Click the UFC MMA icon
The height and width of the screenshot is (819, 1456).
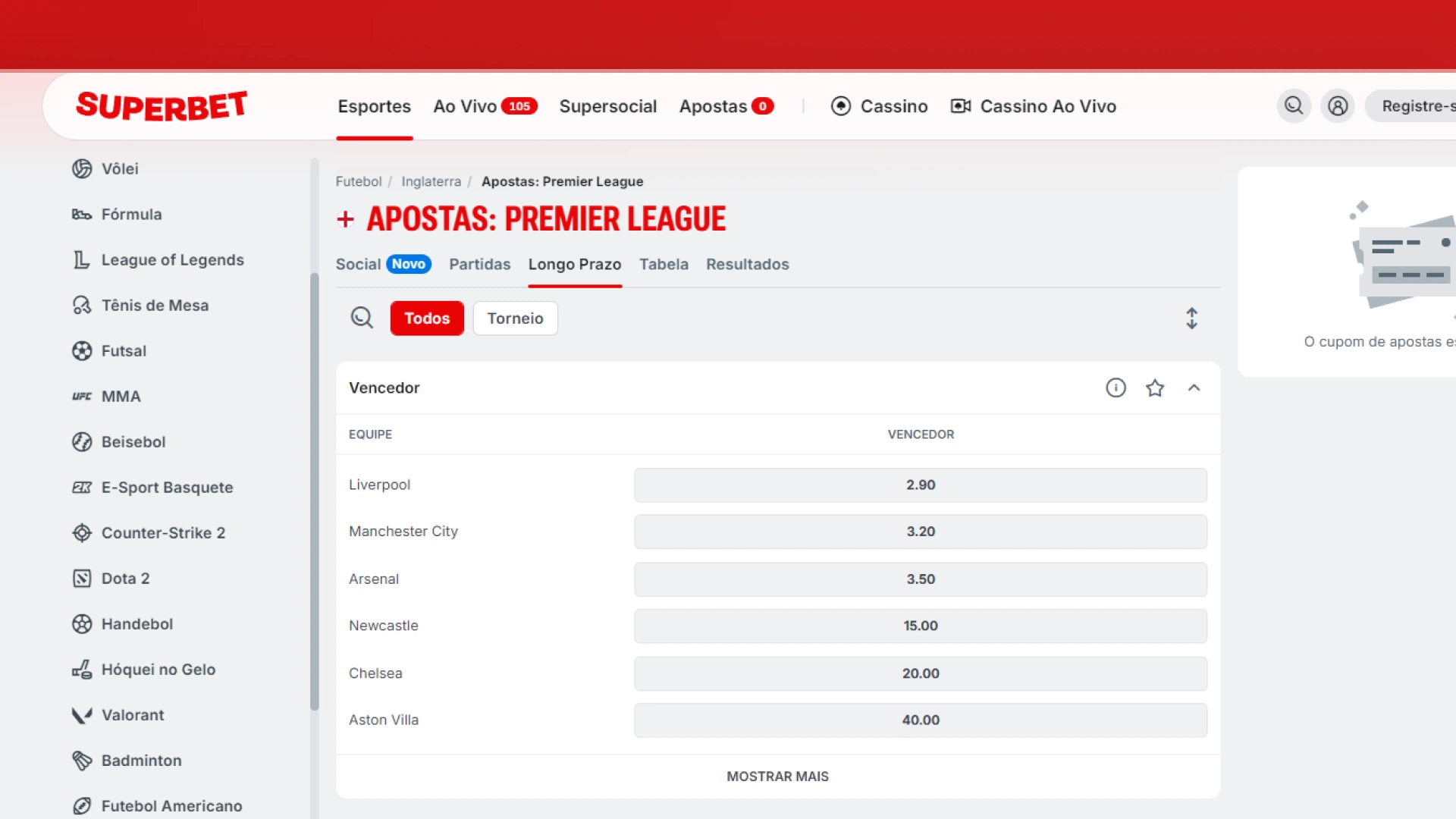click(x=82, y=397)
